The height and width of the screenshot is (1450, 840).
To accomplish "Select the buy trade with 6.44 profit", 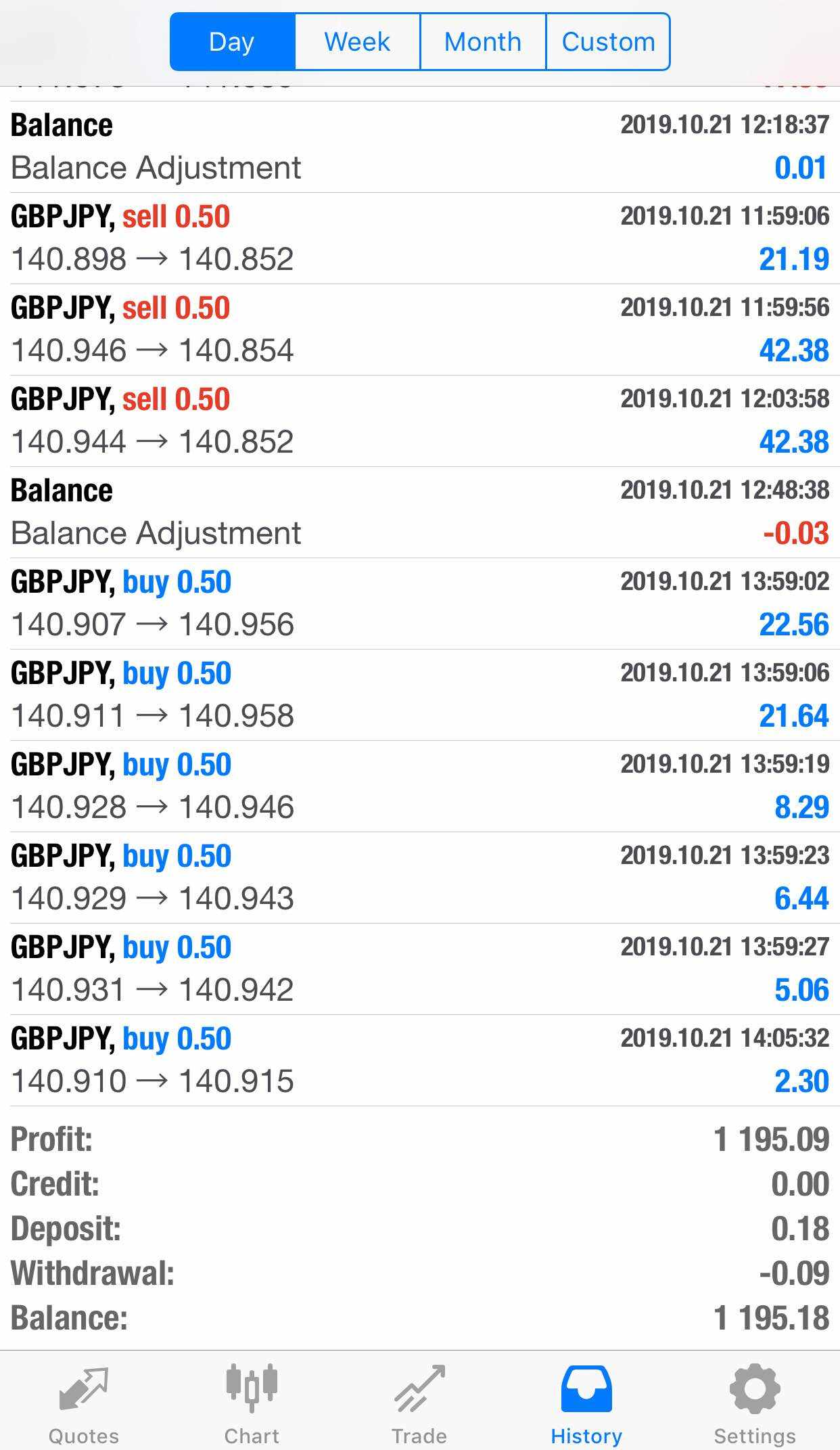I will point(420,878).
